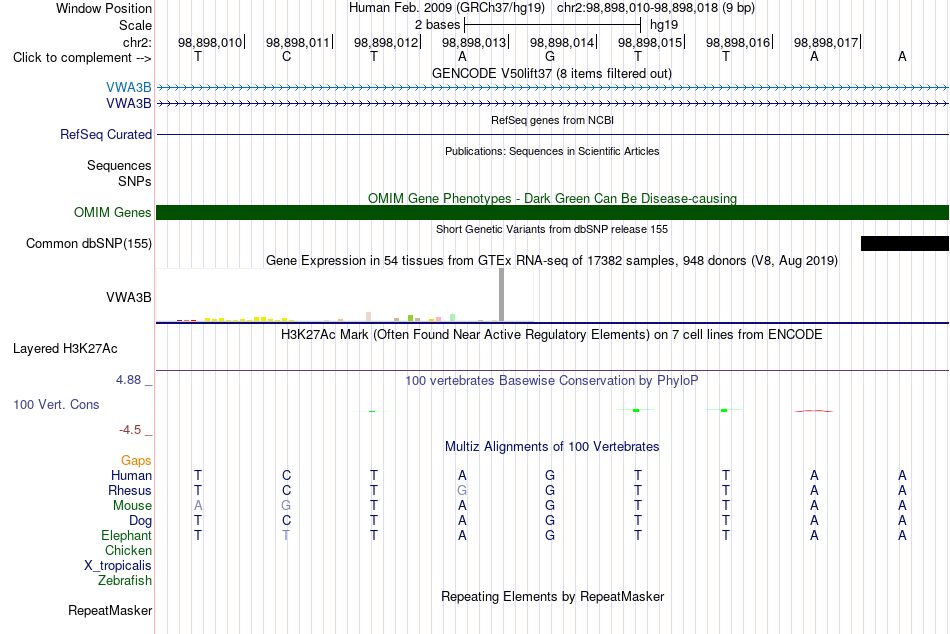
Task: Click the Dog species row label
Action: coord(140,521)
